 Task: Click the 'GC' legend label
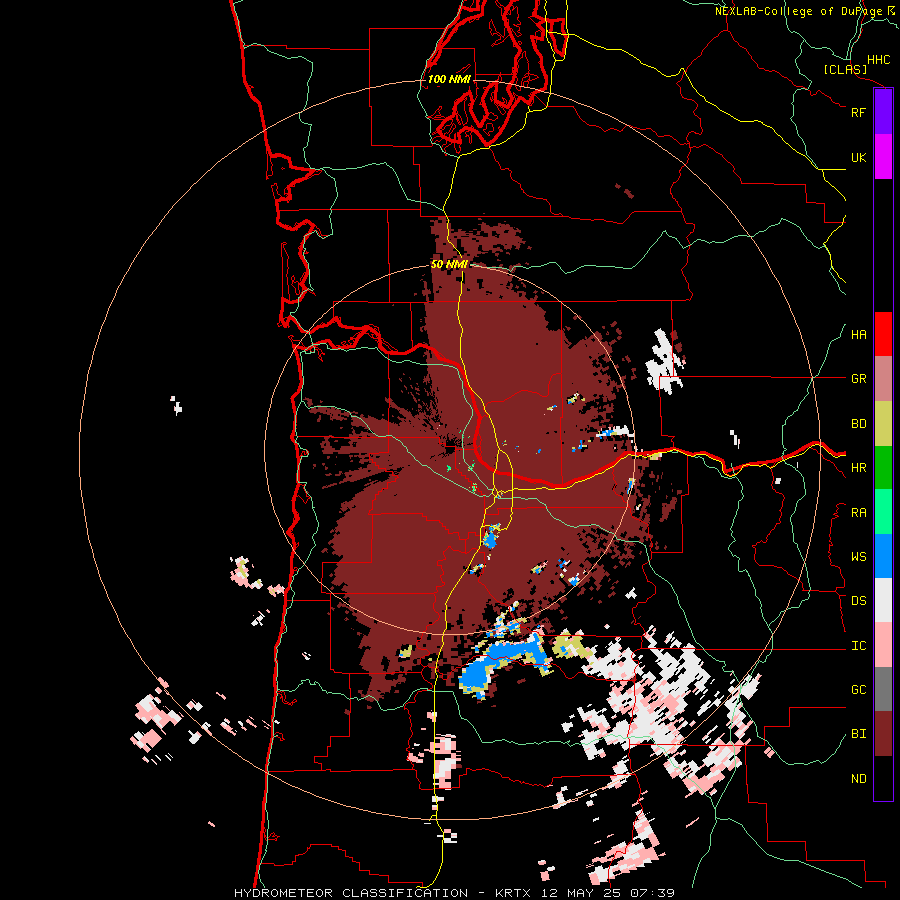pos(858,690)
